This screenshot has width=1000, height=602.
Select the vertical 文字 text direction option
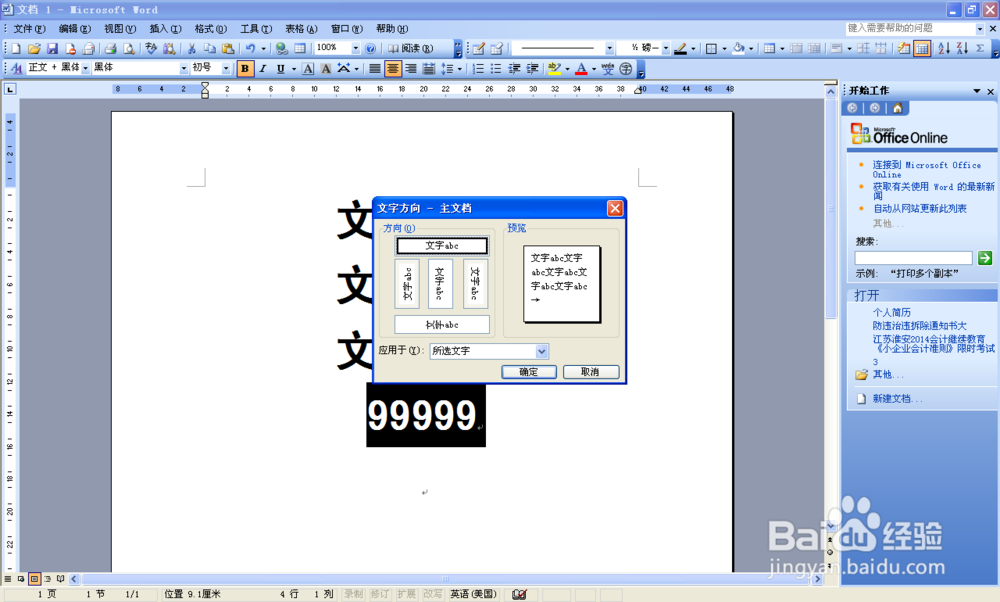pyautogui.click(x=441, y=283)
